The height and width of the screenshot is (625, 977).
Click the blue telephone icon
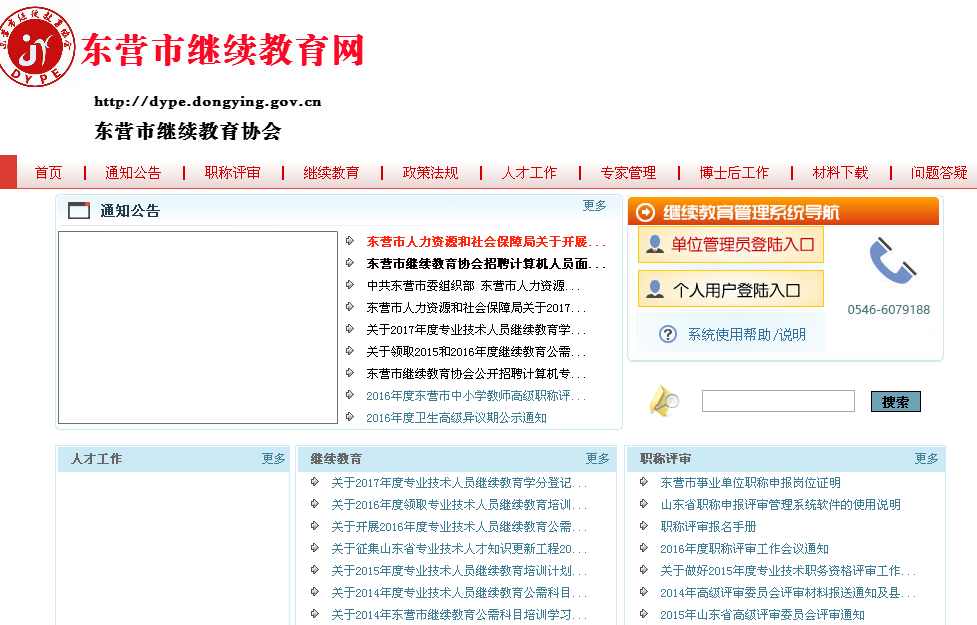pyautogui.click(x=892, y=262)
